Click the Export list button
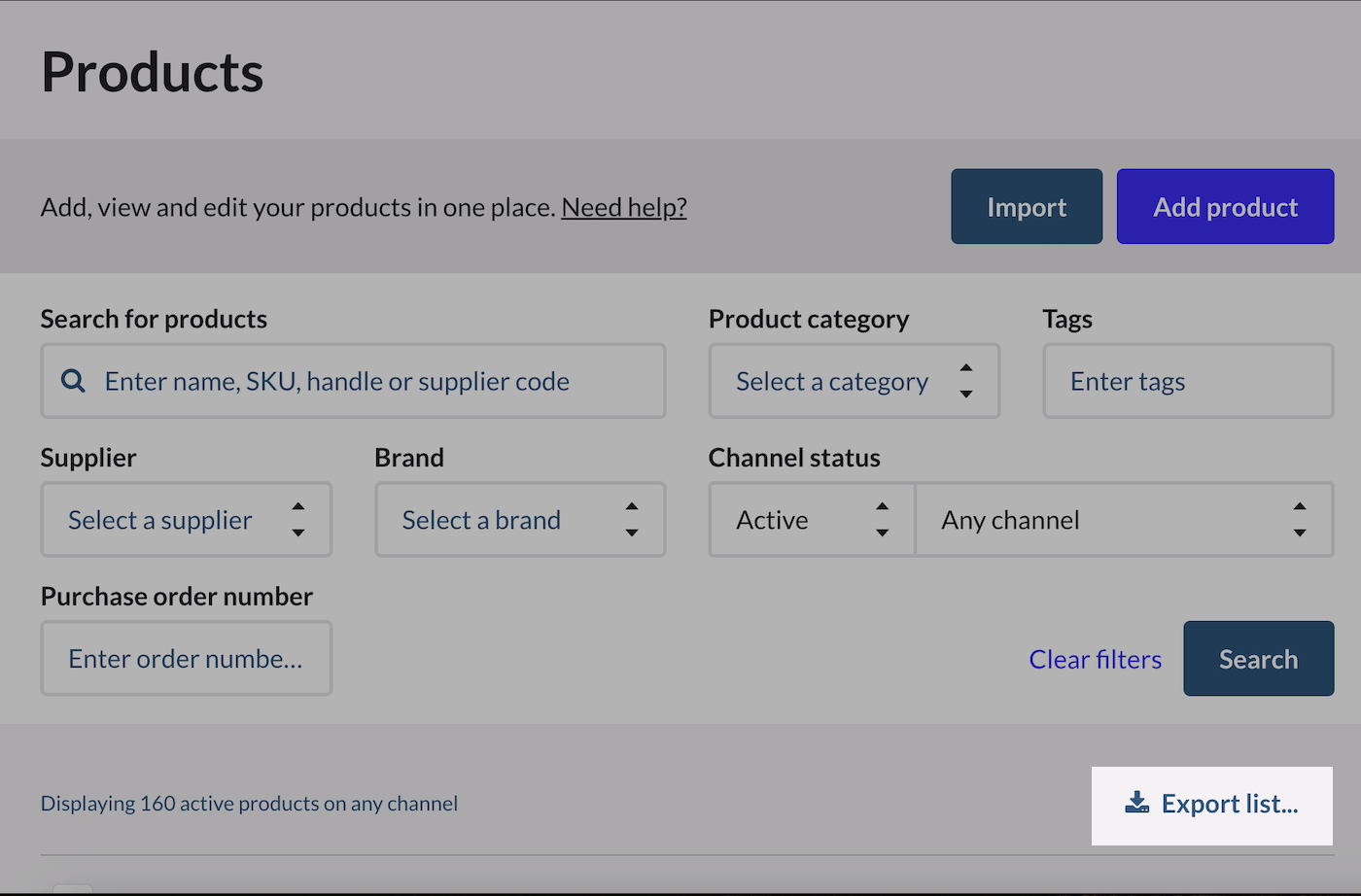Image resolution: width=1361 pixels, height=896 pixels. click(1229, 805)
